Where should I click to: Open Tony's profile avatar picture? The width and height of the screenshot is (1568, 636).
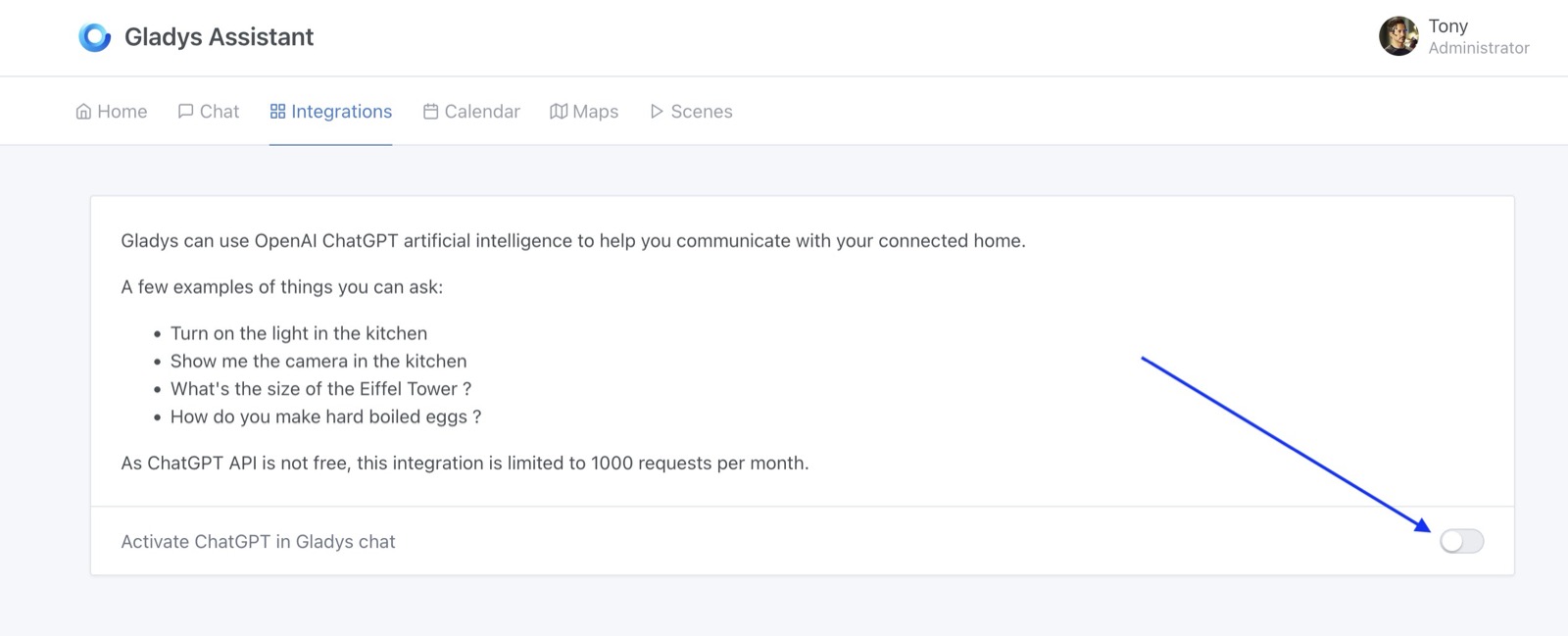tap(1398, 36)
